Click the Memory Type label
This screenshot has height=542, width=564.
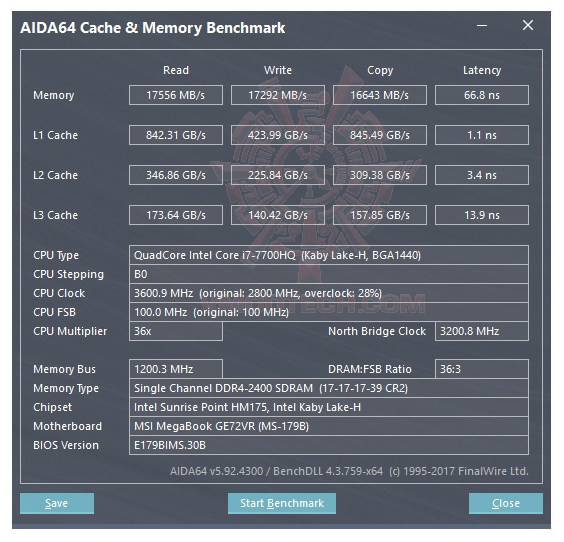pos(66,388)
